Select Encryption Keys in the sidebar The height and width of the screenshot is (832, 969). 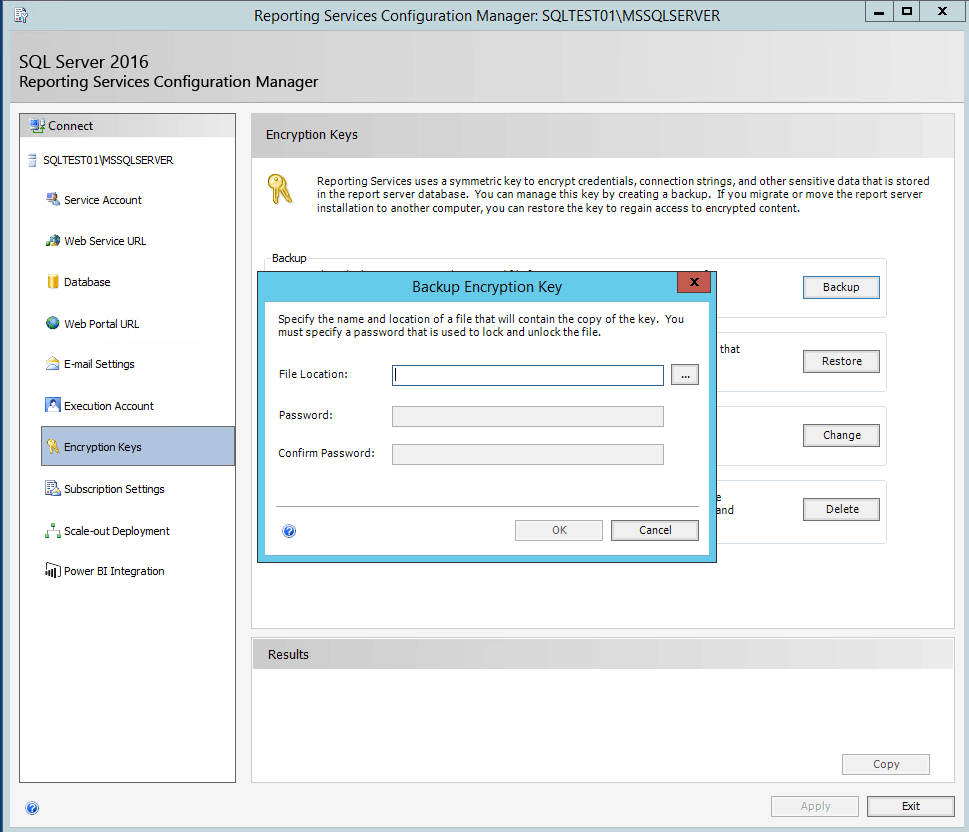coord(138,446)
